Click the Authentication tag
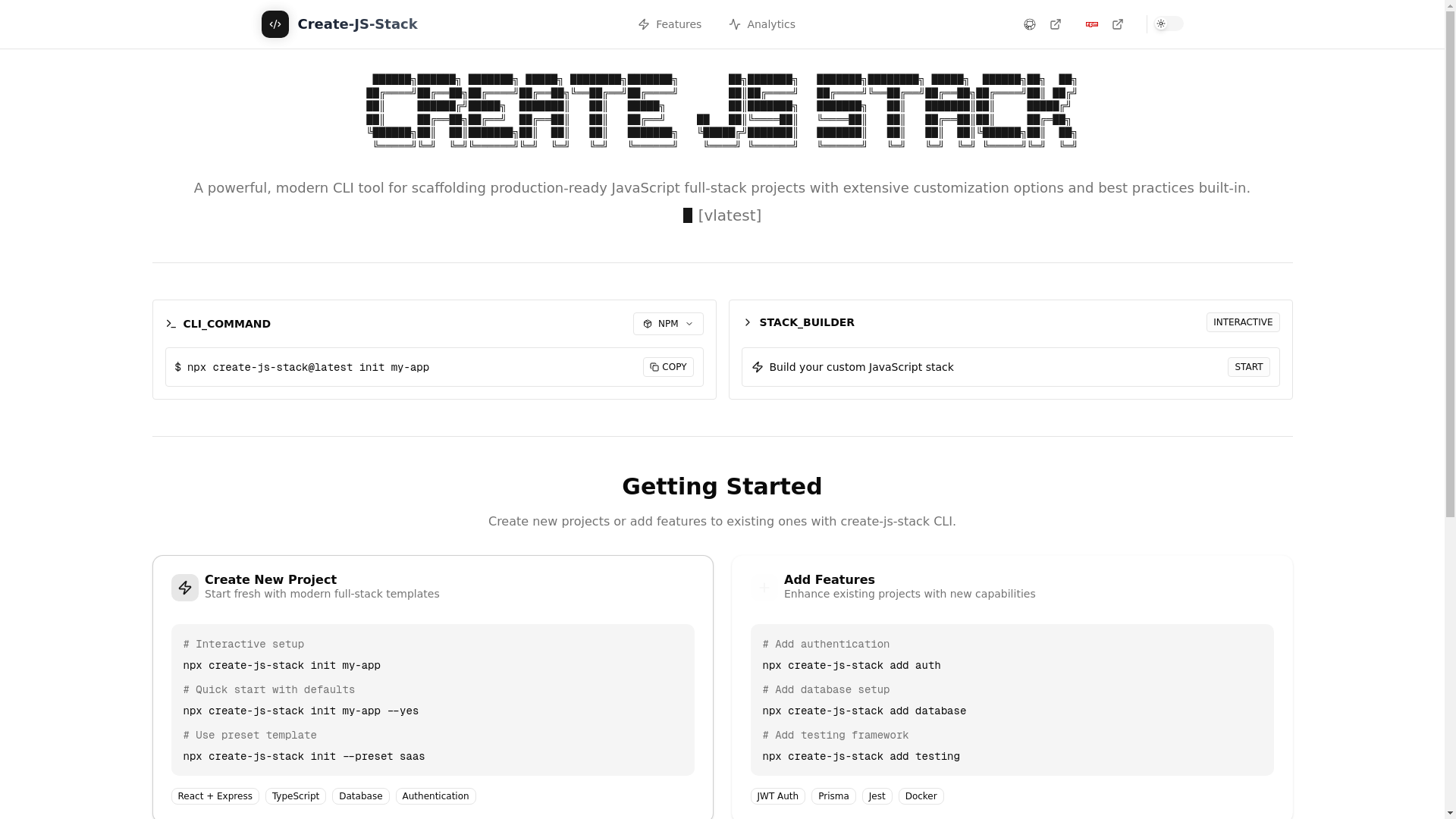Image resolution: width=1456 pixels, height=819 pixels. click(x=436, y=796)
